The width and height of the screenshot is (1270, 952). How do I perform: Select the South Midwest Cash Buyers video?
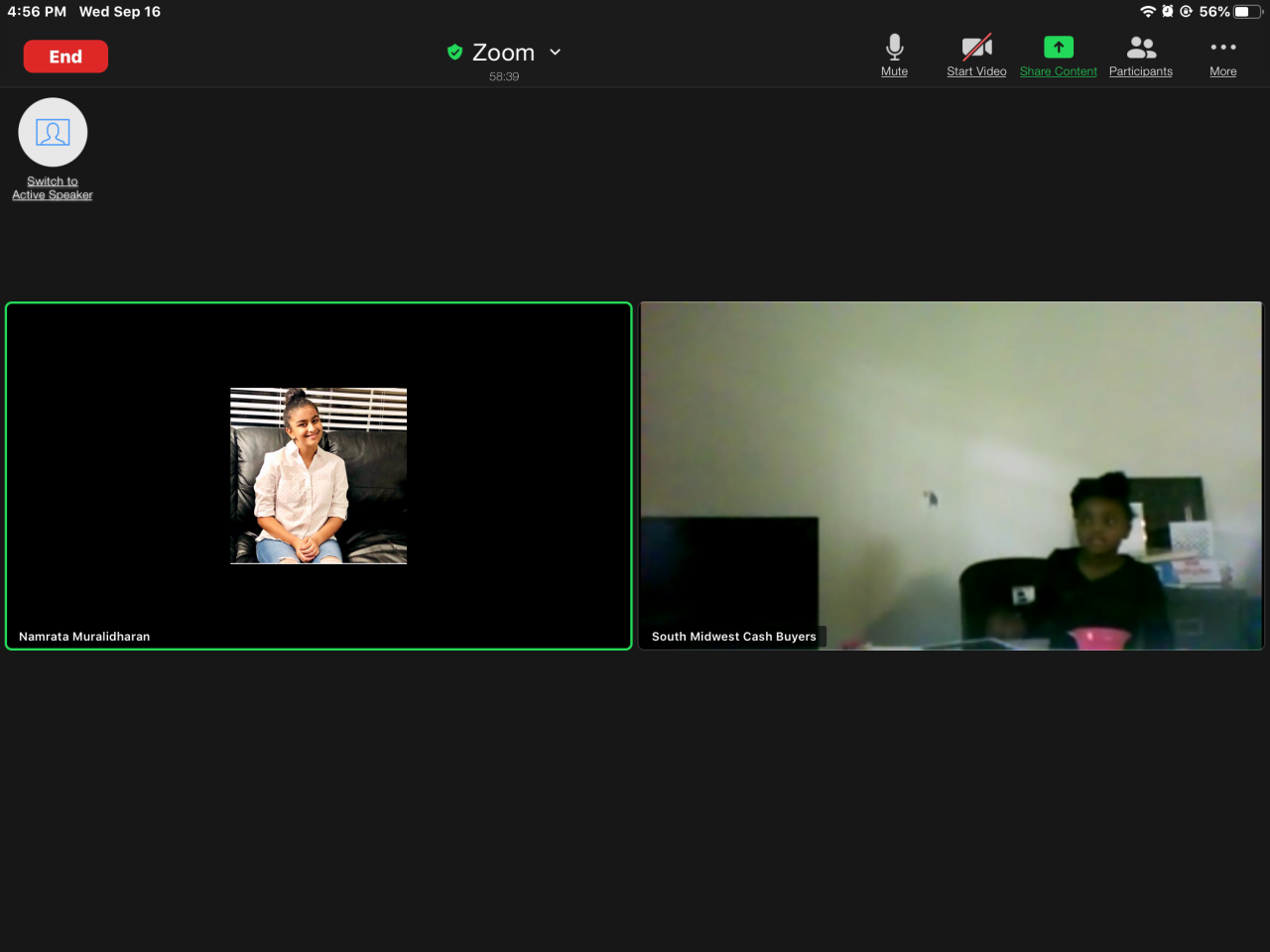tap(952, 476)
